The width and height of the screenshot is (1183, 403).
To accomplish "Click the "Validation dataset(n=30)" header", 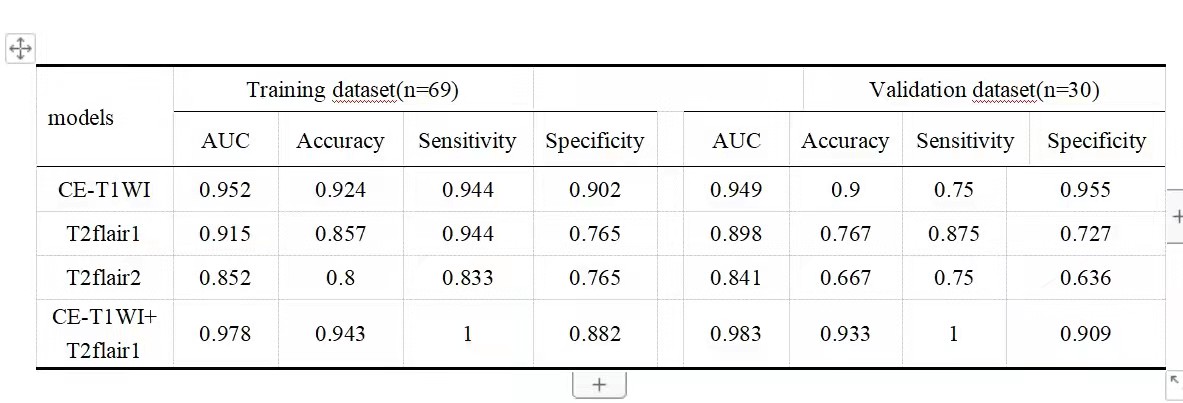I will click(x=984, y=90).
